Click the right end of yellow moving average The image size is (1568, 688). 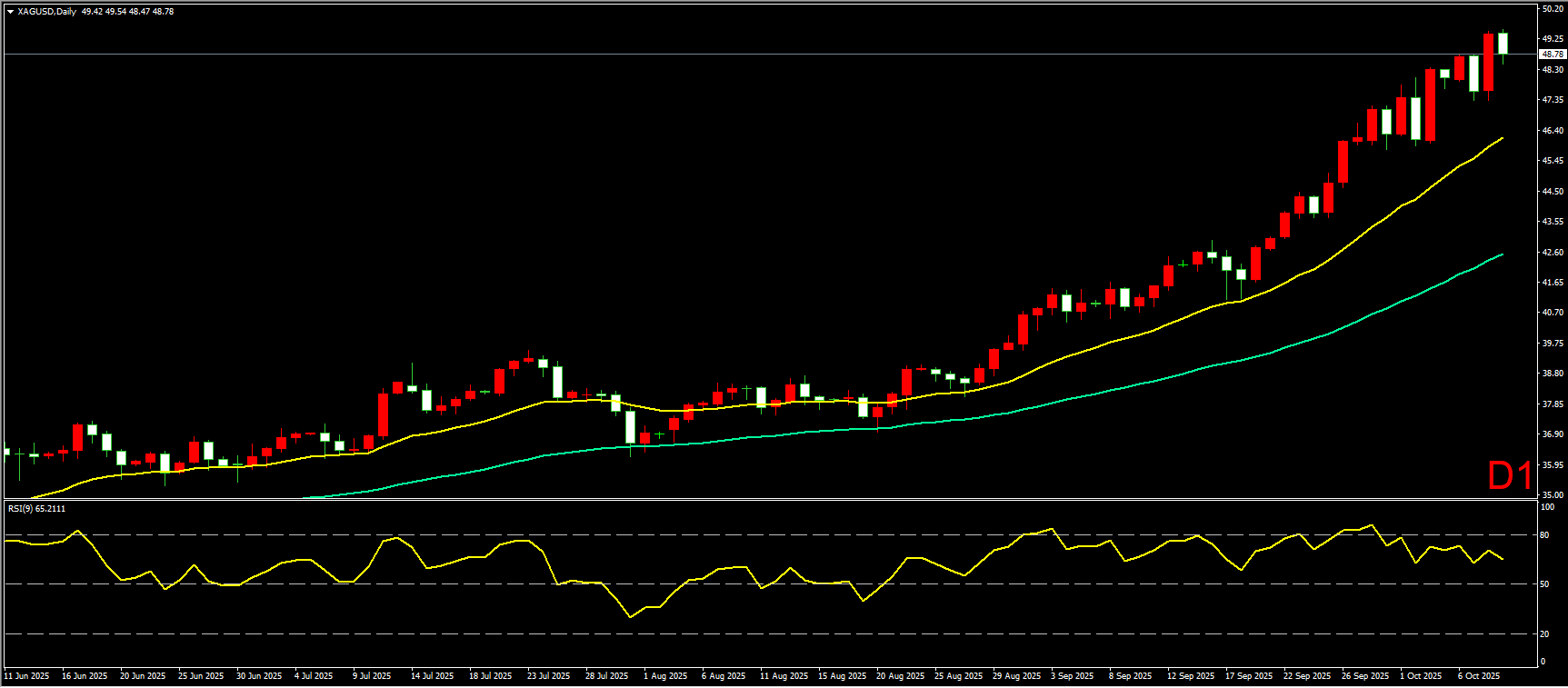1502,139
